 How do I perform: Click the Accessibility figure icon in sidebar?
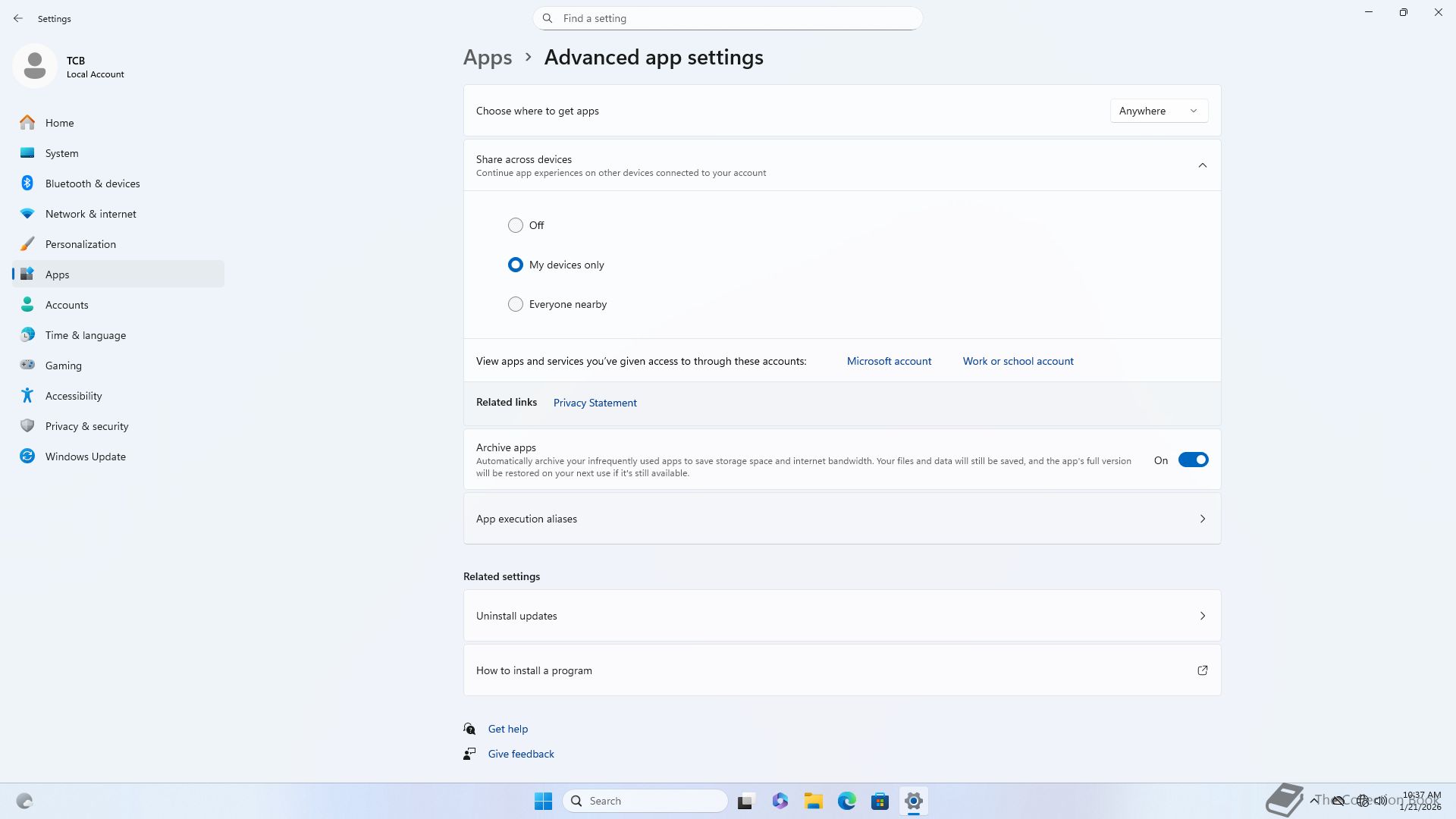[27, 396]
